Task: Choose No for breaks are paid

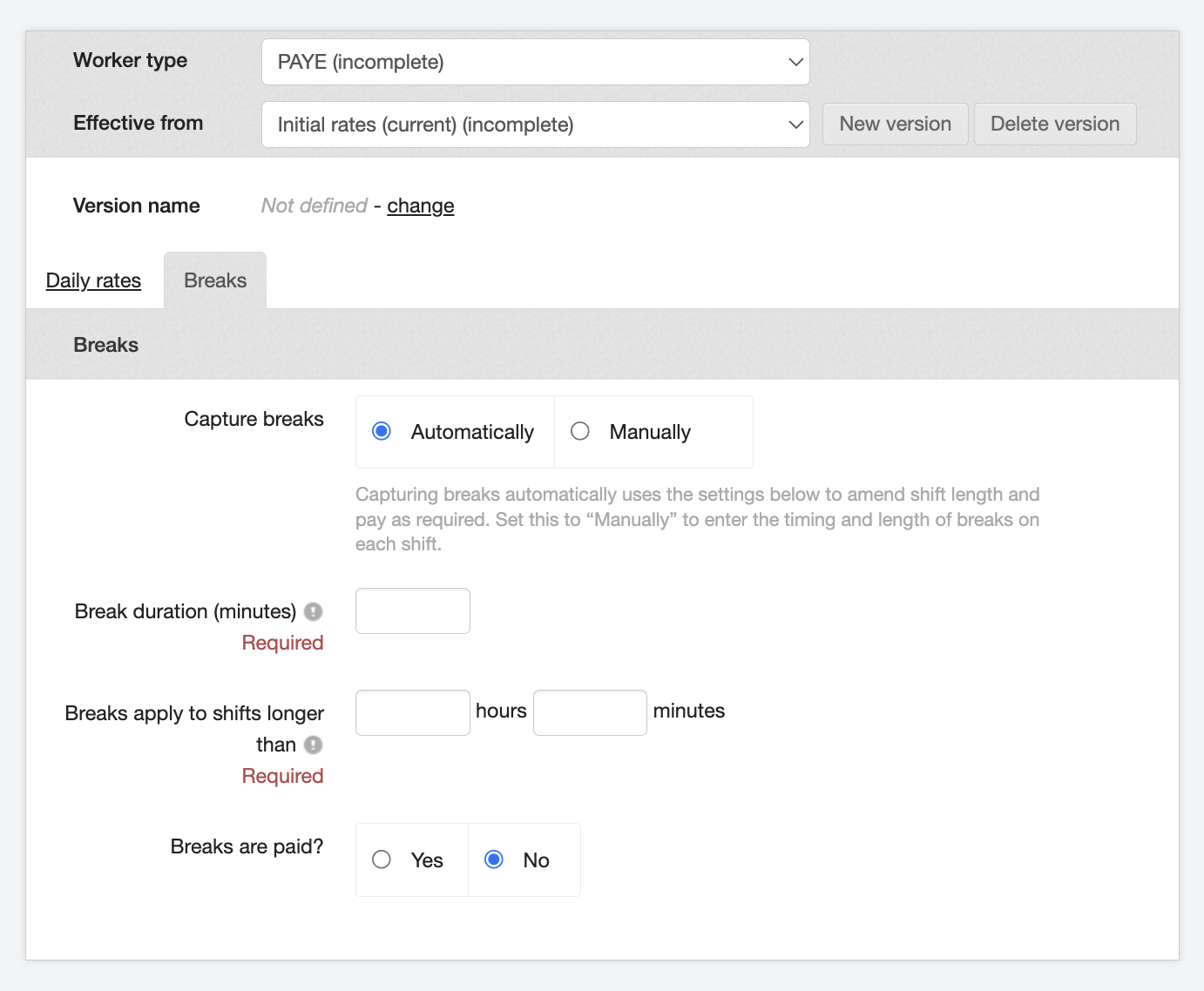Action: 494,860
